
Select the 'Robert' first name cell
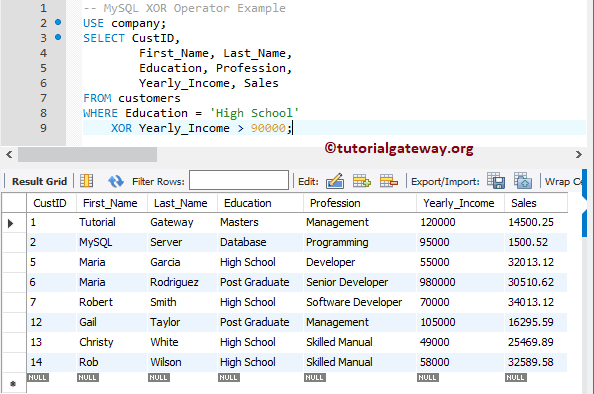pos(111,302)
